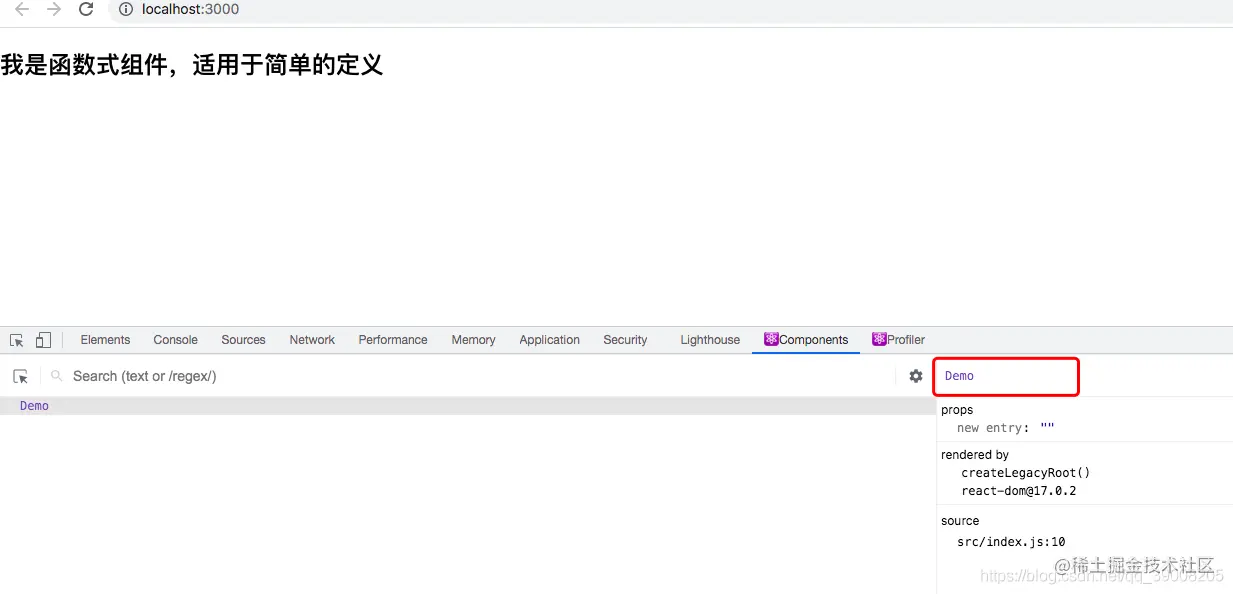1233x594 pixels.
Task: Collapse the rendered by section
Action: point(975,455)
